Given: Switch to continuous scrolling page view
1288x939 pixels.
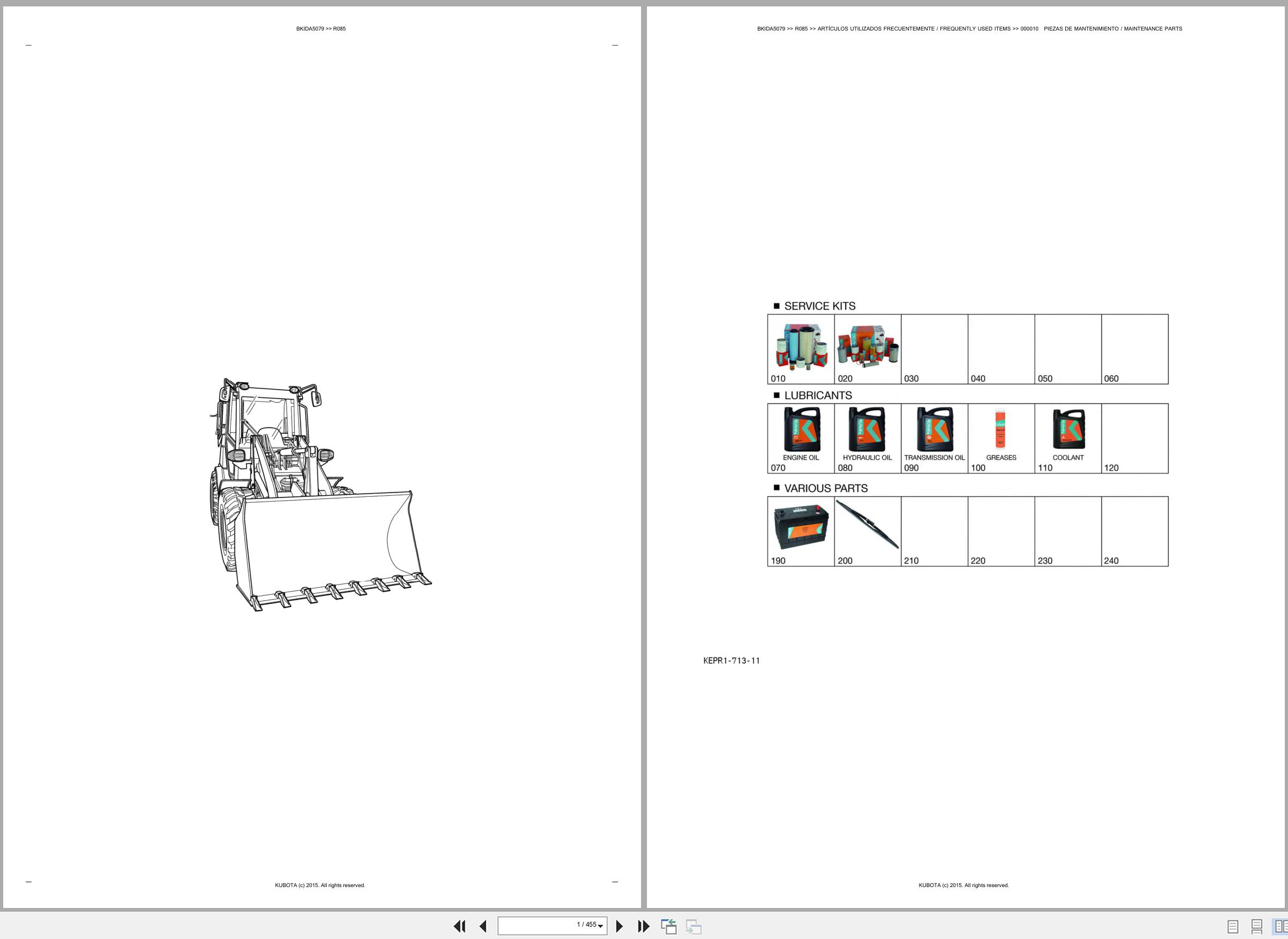Looking at the screenshot, I should [1257, 927].
